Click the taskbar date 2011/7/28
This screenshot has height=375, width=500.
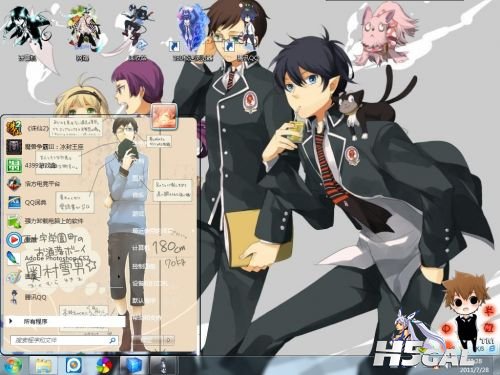click(473, 370)
